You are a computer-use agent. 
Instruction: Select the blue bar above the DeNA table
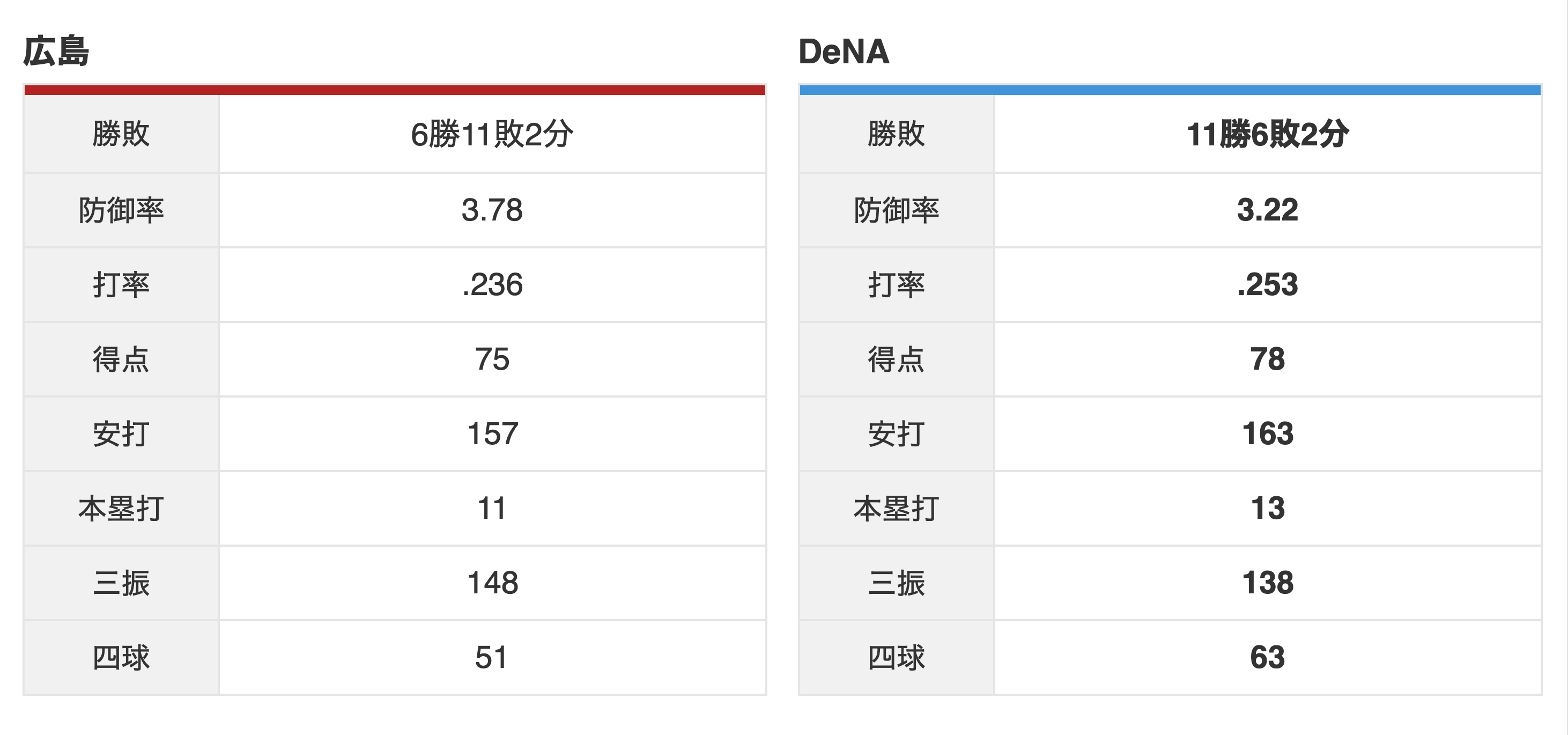point(1170,90)
